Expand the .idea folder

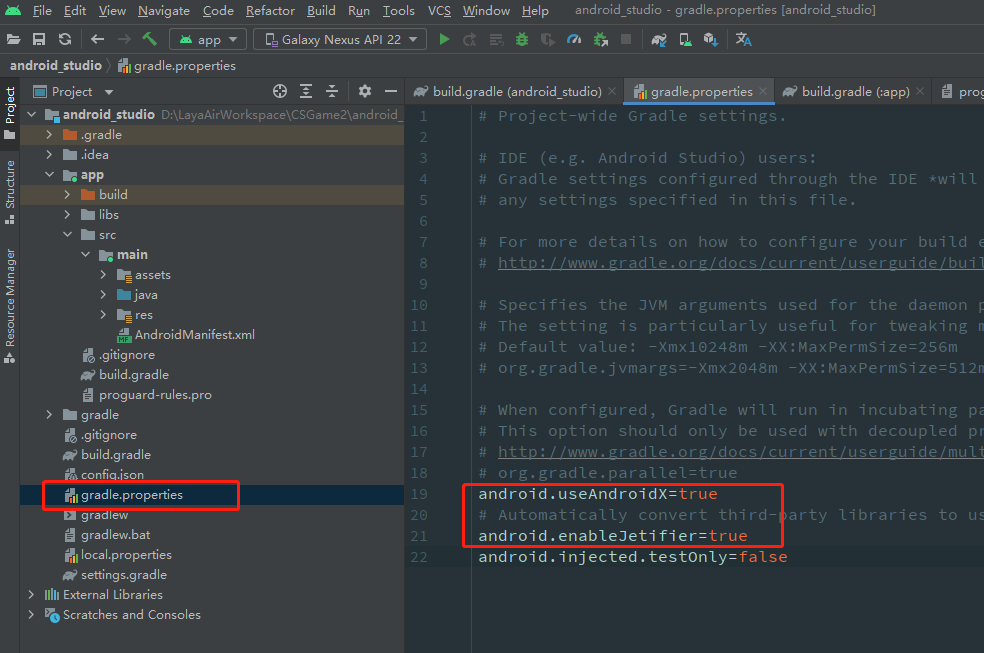click(x=50, y=155)
